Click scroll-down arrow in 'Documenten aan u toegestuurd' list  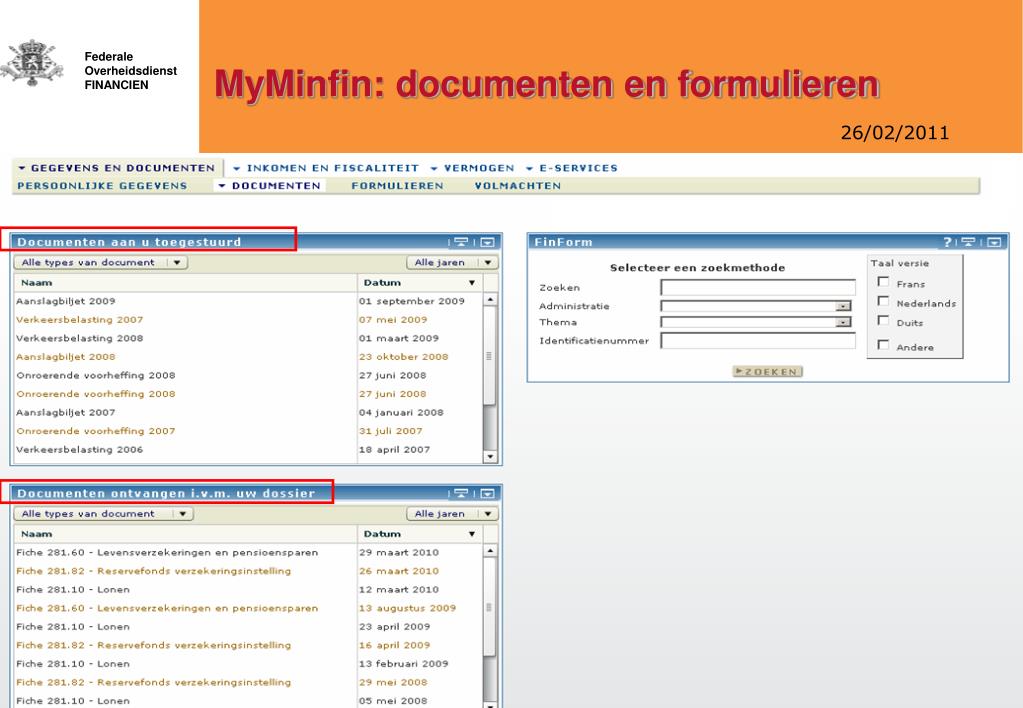[490, 457]
